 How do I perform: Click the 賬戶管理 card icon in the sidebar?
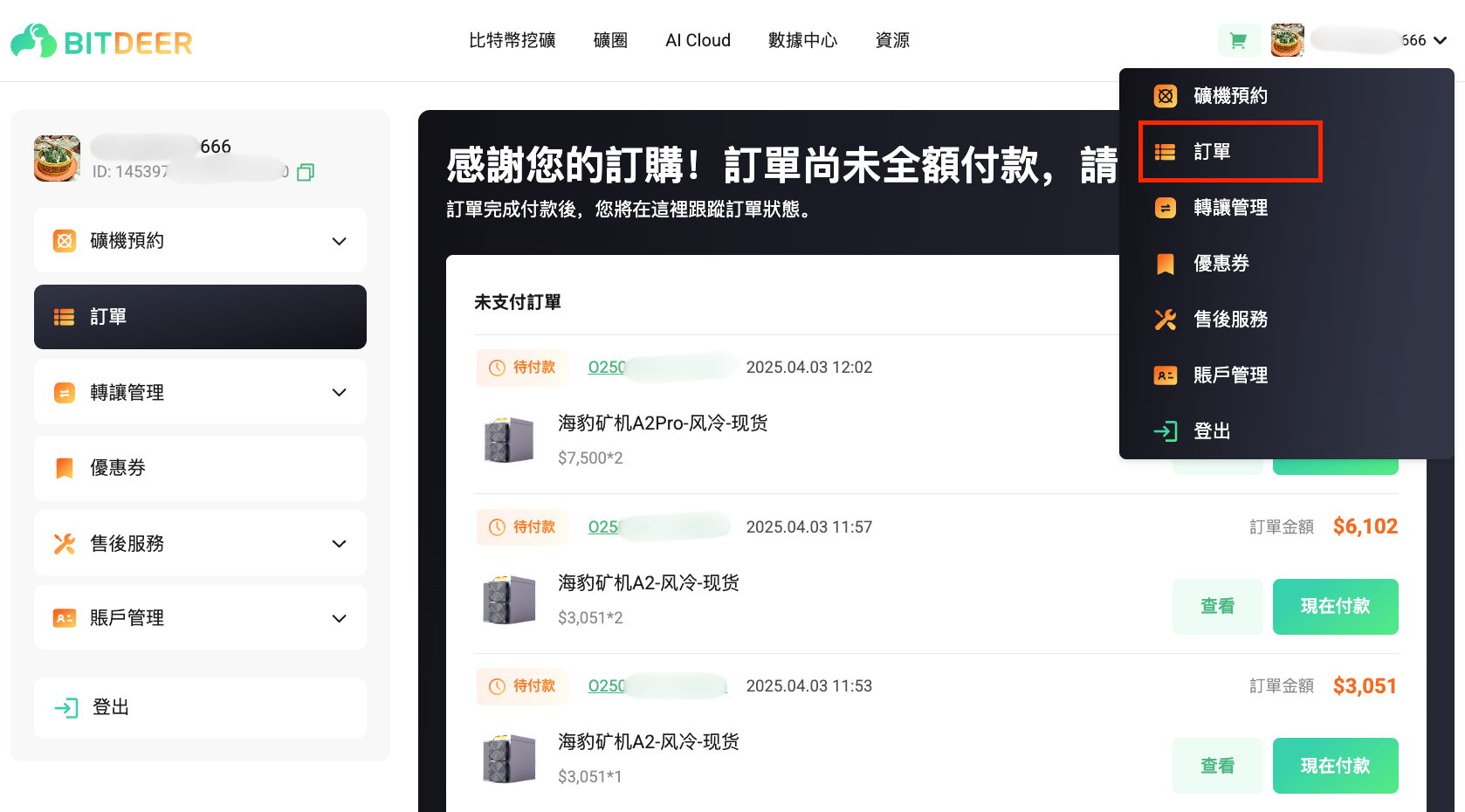65,618
